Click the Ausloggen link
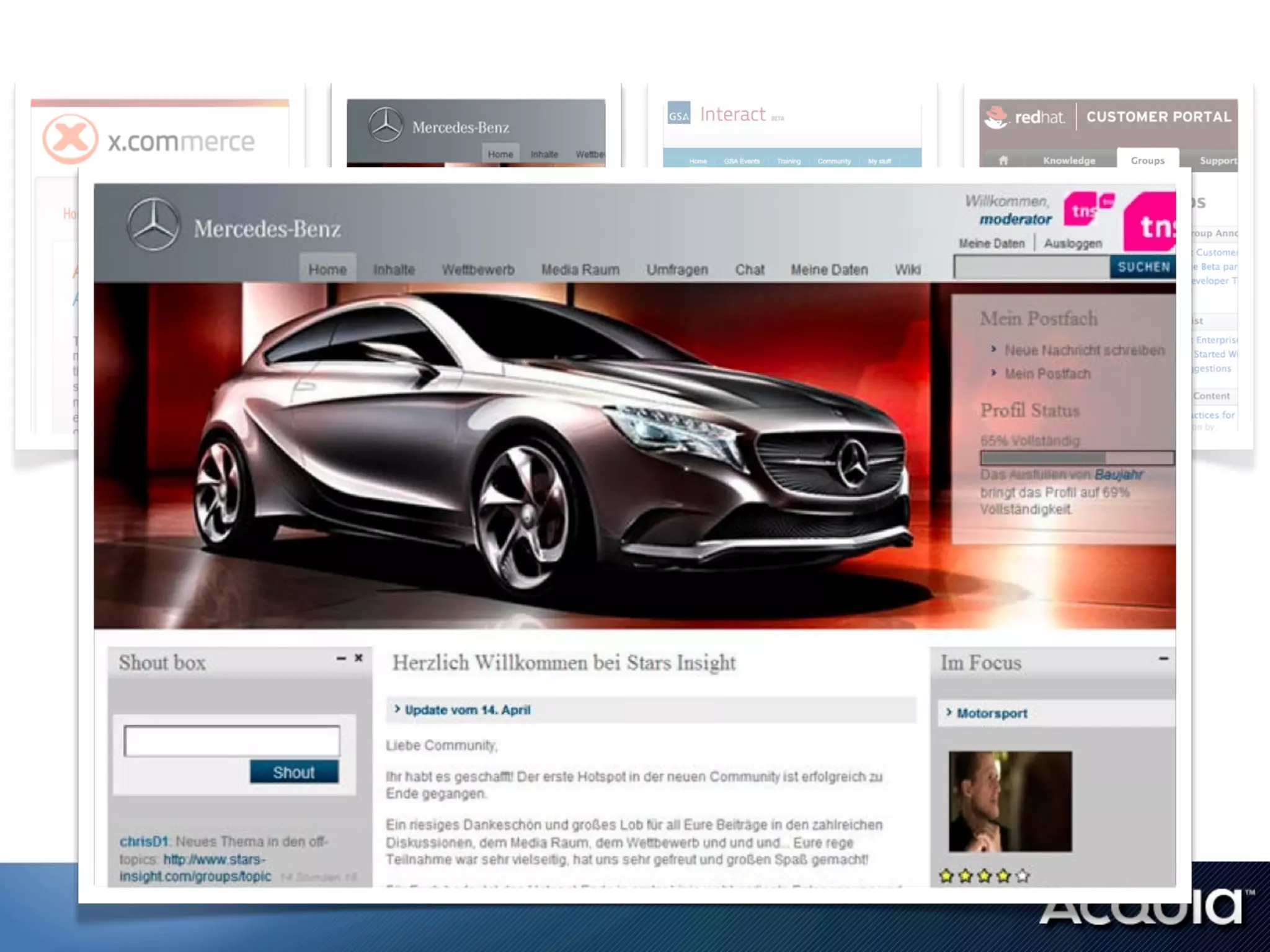Viewport: 1270px width, 952px height. pyautogui.click(x=1073, y=244)
